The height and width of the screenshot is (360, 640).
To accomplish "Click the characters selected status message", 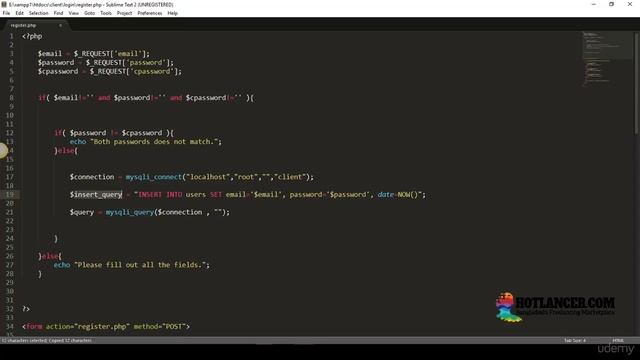I will [x=47, y=340].
